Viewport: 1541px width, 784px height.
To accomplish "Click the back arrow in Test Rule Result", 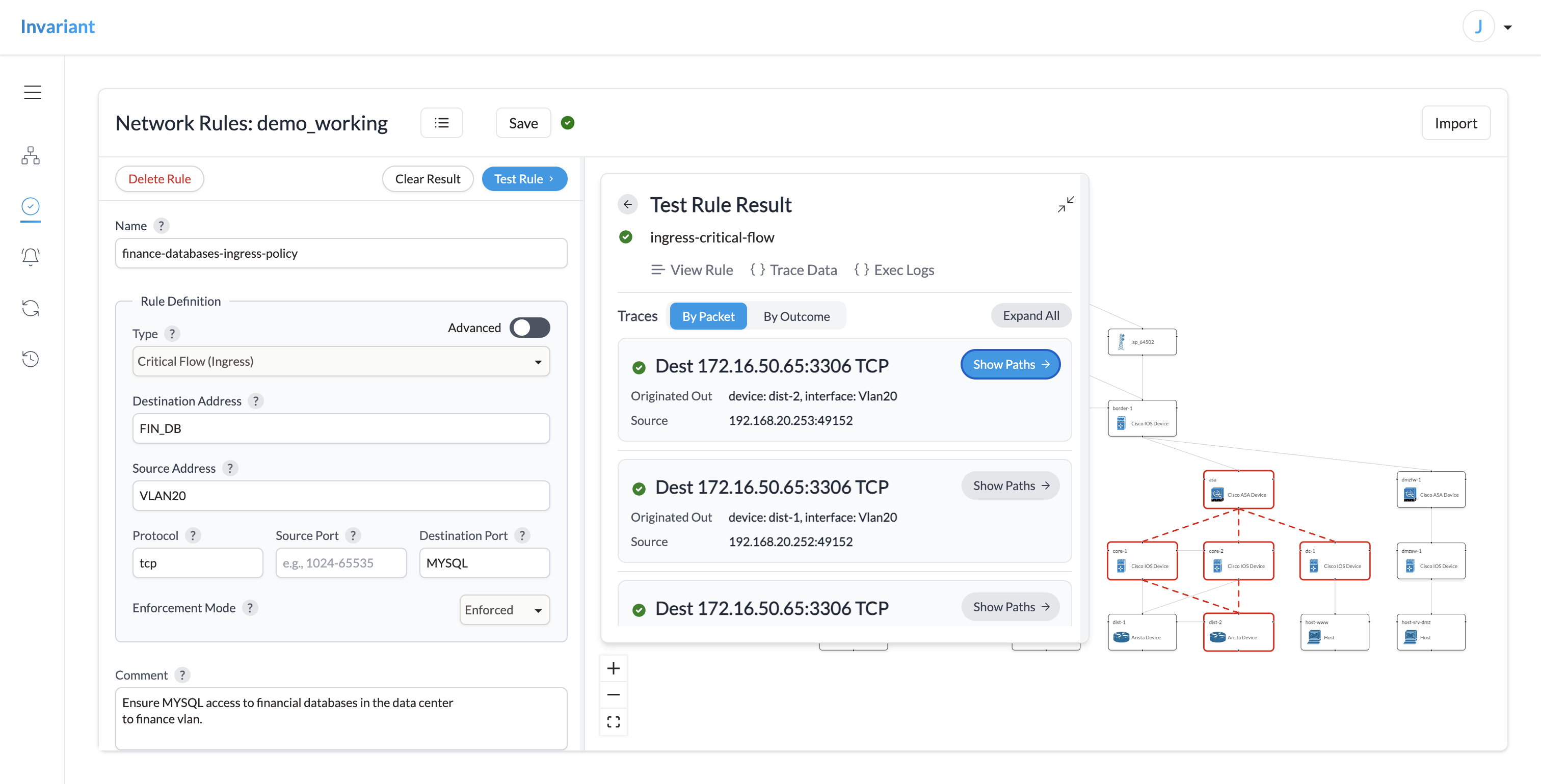I will [627, 204].
